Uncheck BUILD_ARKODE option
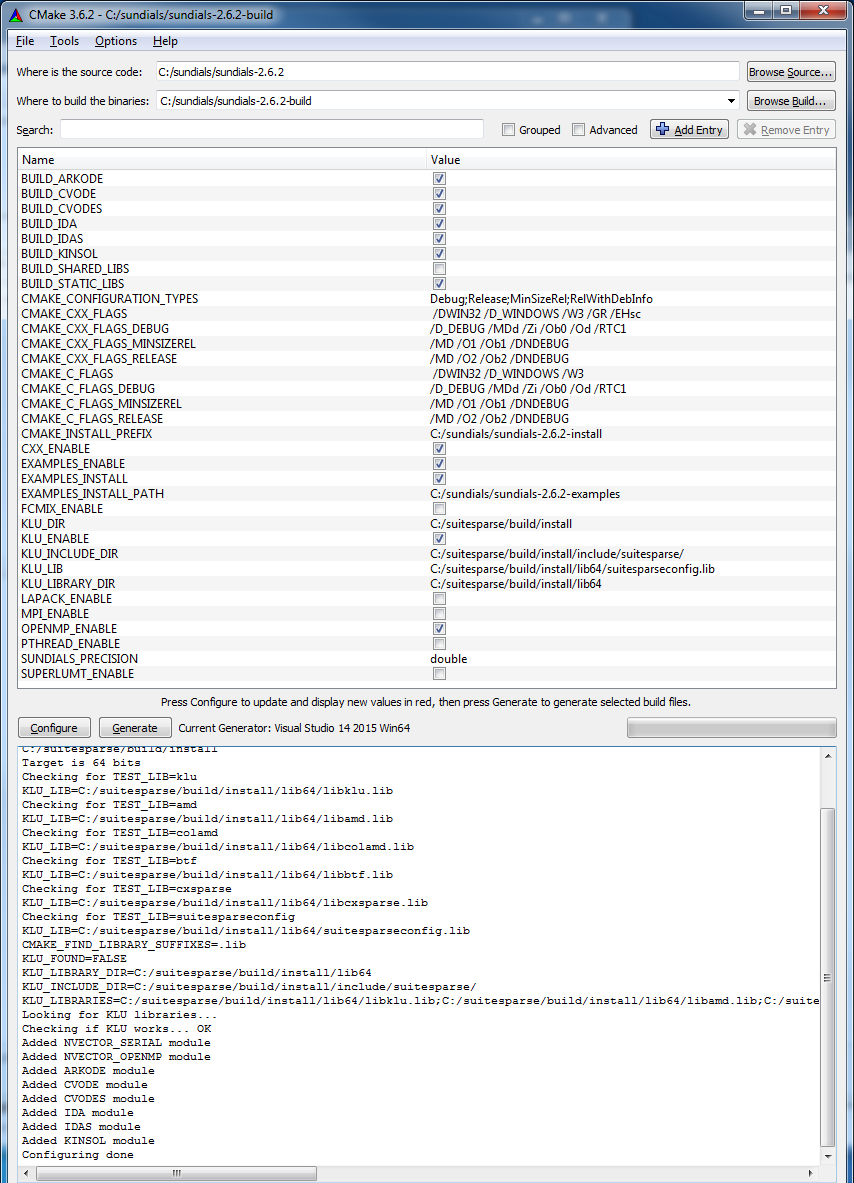 [x=439, y=179]
